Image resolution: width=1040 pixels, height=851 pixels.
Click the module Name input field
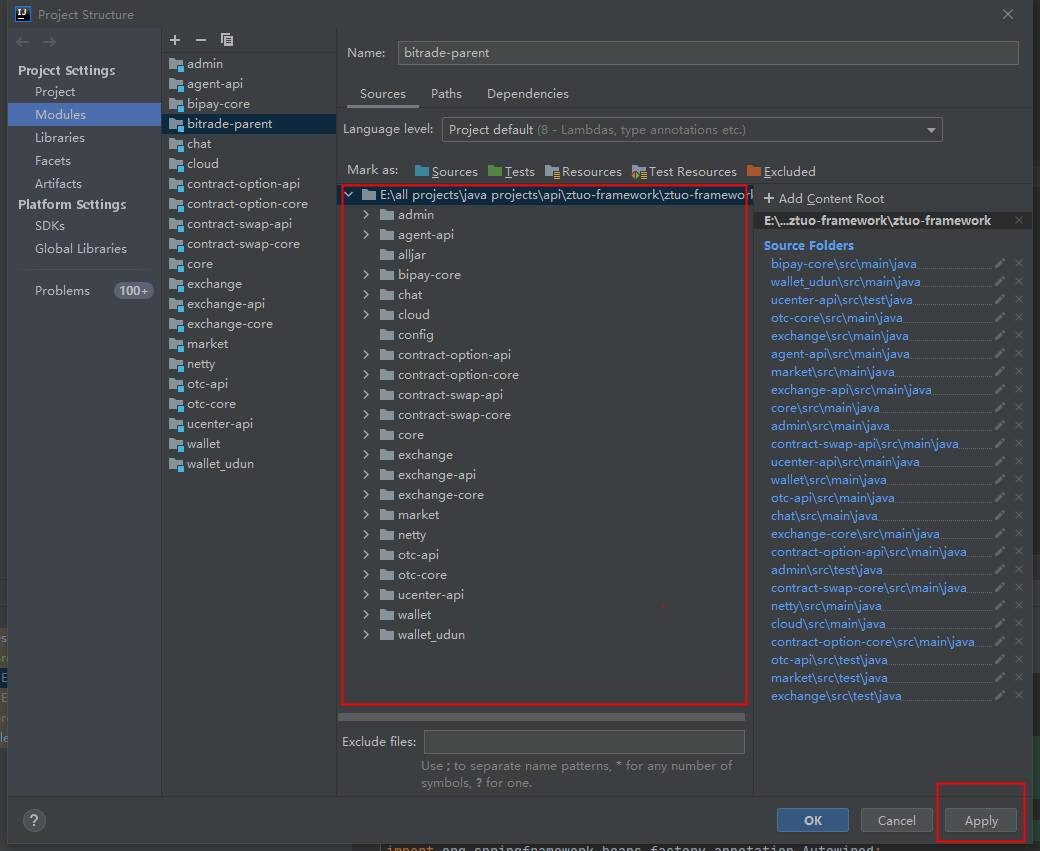click(x=708, y=53)
